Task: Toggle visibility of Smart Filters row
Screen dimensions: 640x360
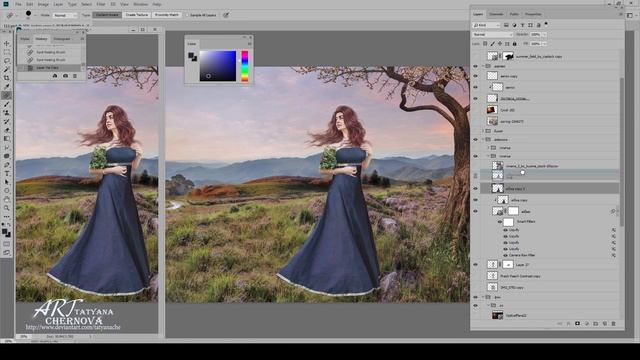Action: click(500, 222)
